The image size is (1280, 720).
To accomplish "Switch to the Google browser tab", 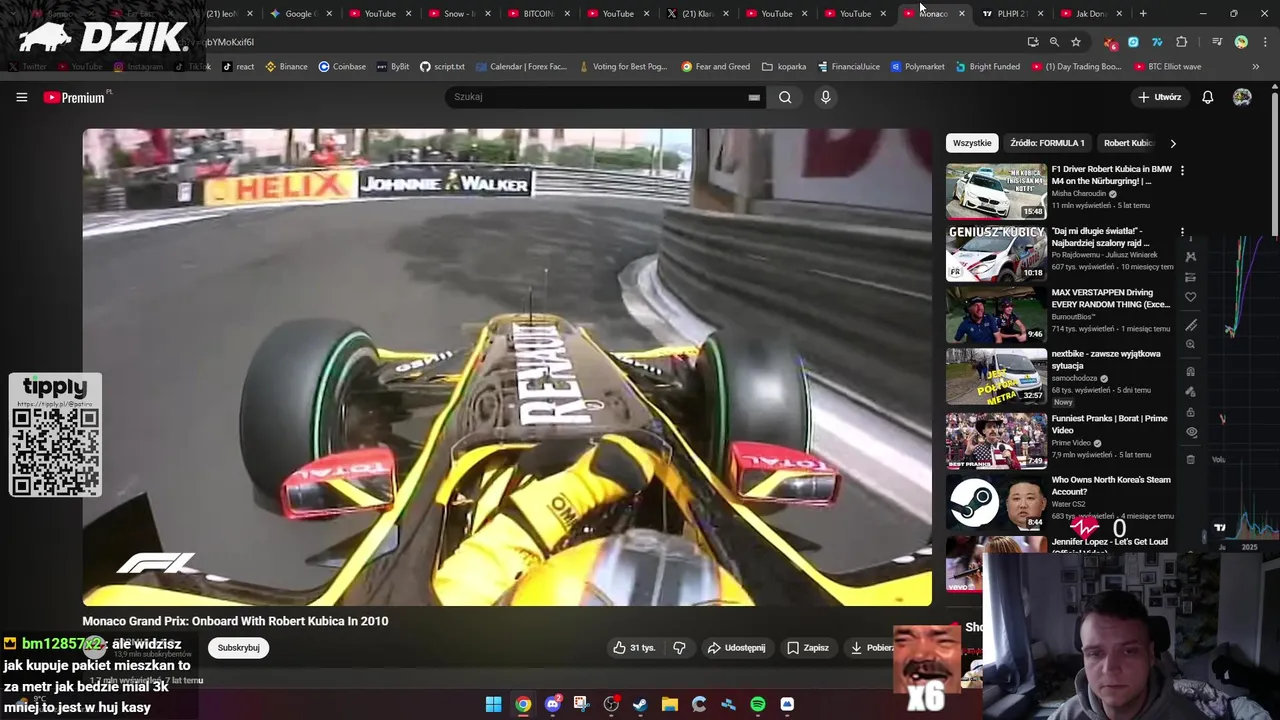I will pyautogui.click(x=298, y=14).
